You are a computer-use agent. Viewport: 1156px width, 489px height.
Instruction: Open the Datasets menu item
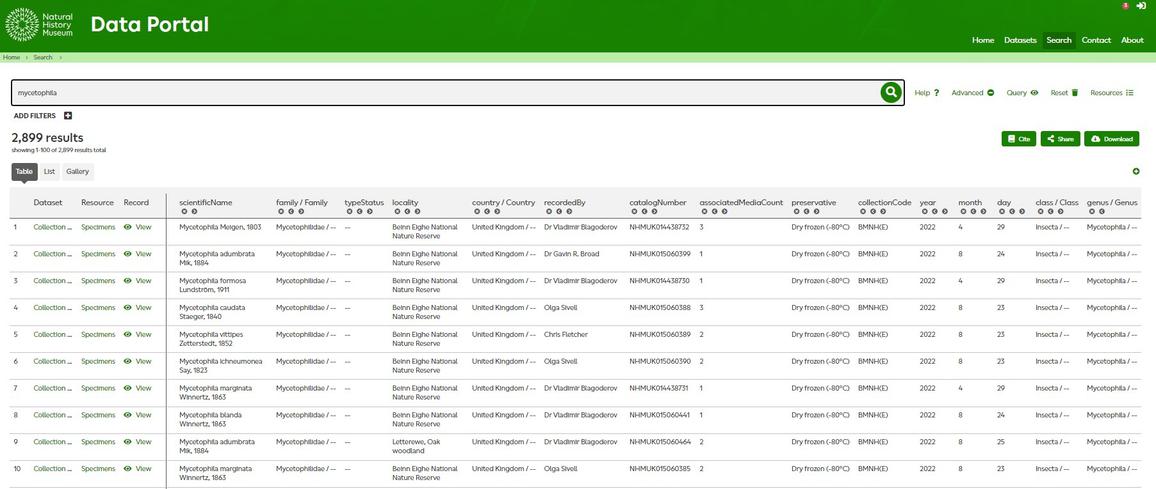pyautogui.click(x=1020, y=40)
